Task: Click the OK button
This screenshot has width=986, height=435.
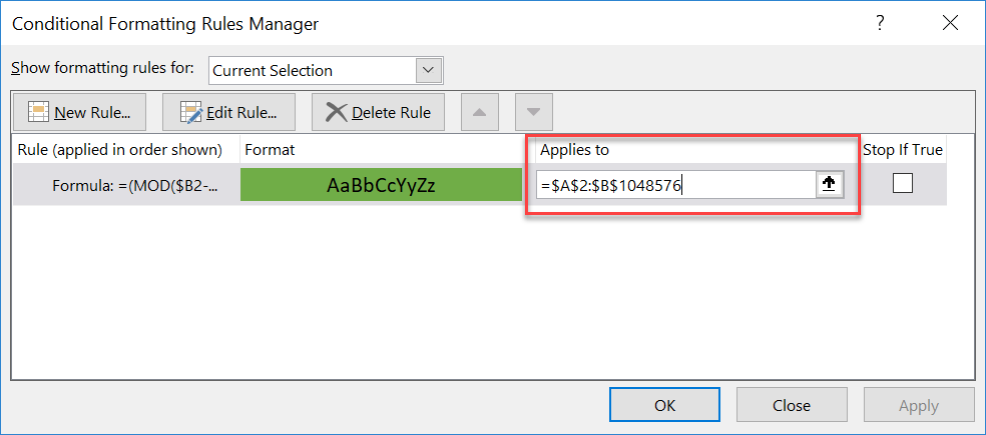Action: pyautogui.click(x=665, y=405)
